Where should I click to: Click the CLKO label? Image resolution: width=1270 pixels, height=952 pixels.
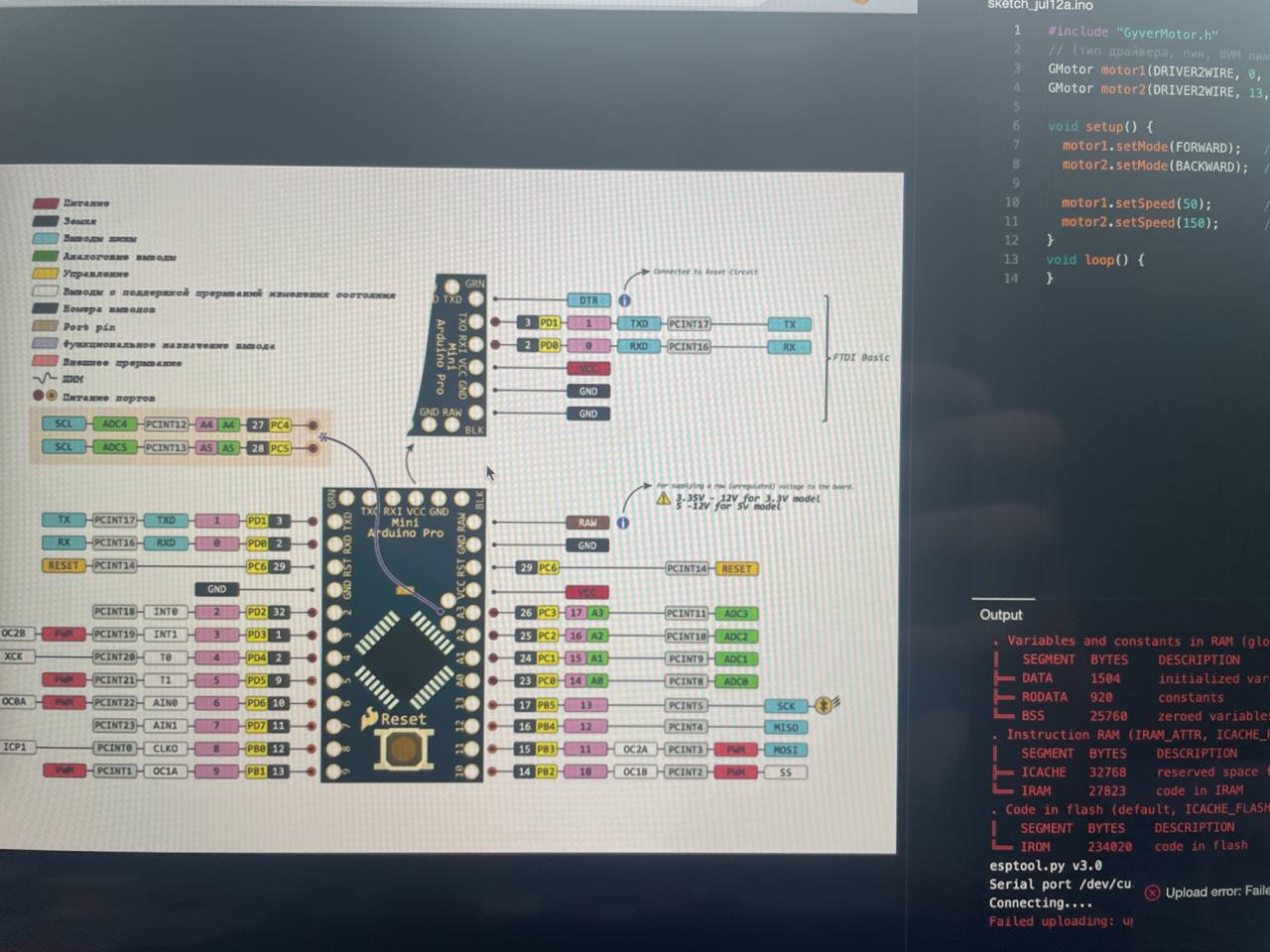[166, 749]
